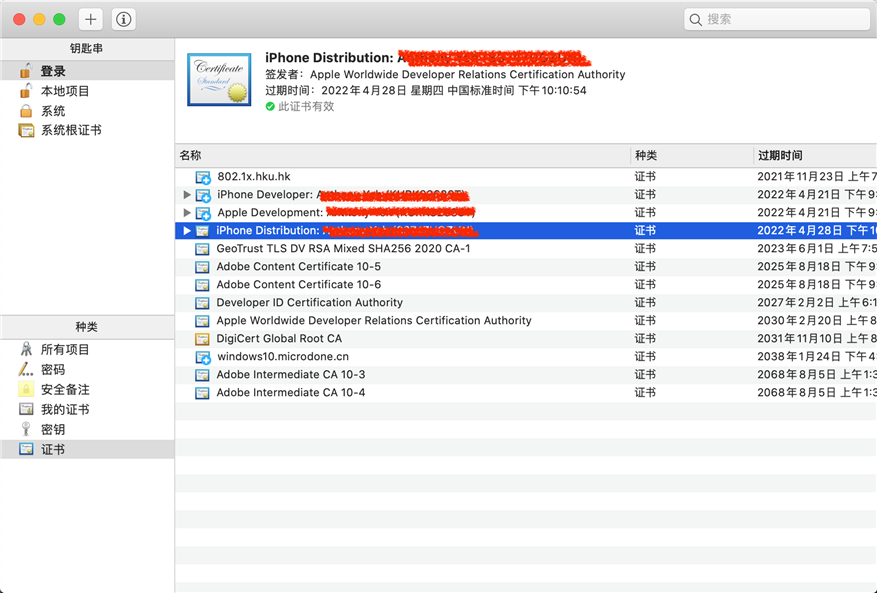877x593 pixels.
Task: Select the 安全备注 category
Action: (x=87, y=389)
